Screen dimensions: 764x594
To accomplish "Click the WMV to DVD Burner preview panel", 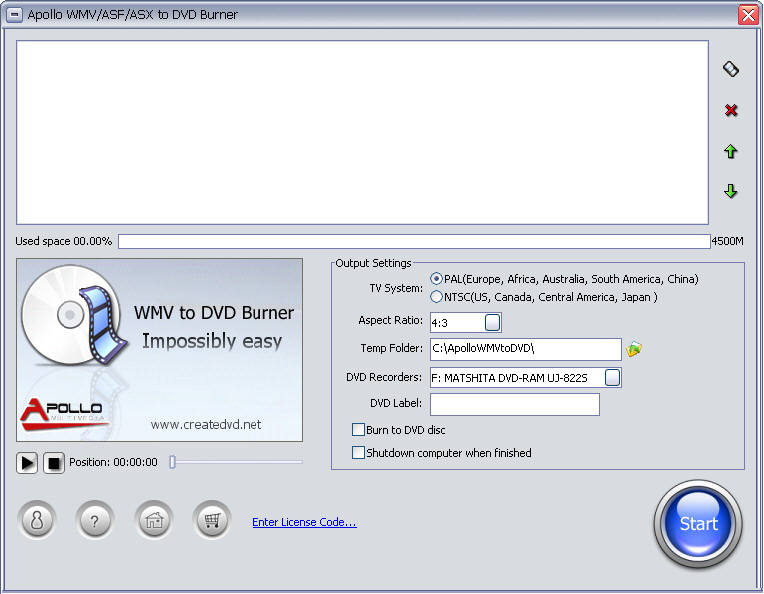I will click(159, 350).
